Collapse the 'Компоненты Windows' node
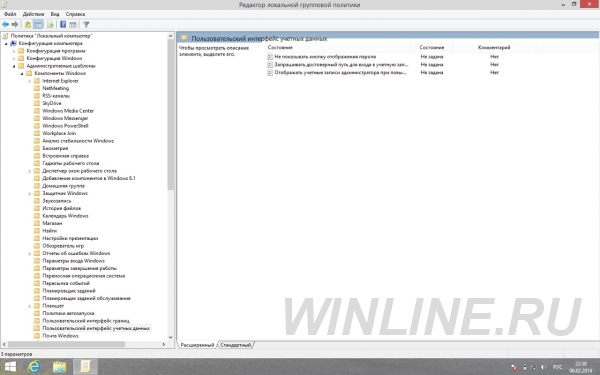 pos(22,73)
